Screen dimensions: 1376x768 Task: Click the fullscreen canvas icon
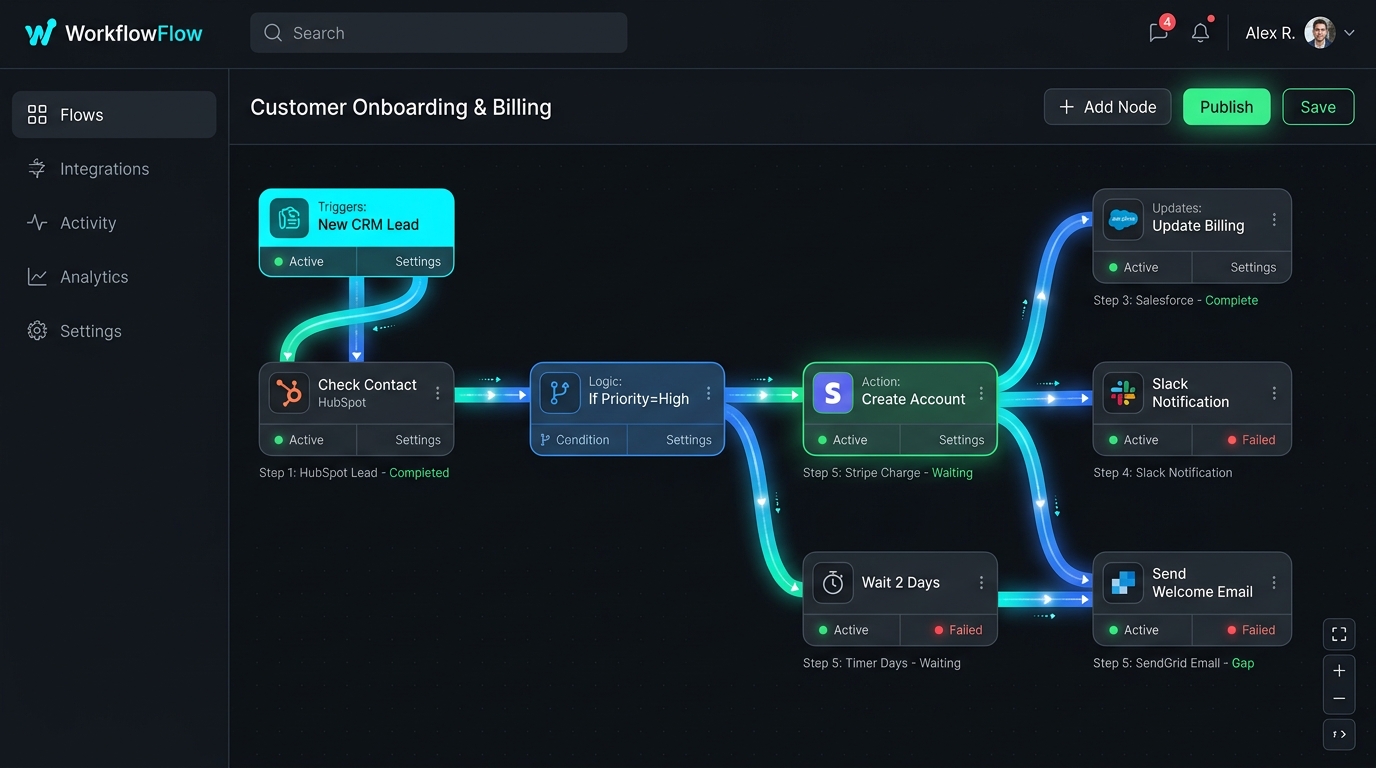[1339, 634]
